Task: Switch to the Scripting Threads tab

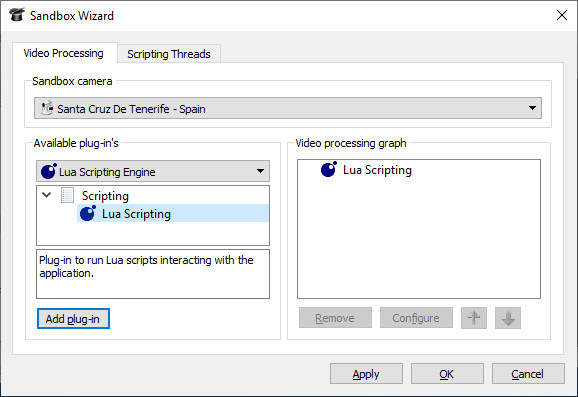Action: (169, 54)
